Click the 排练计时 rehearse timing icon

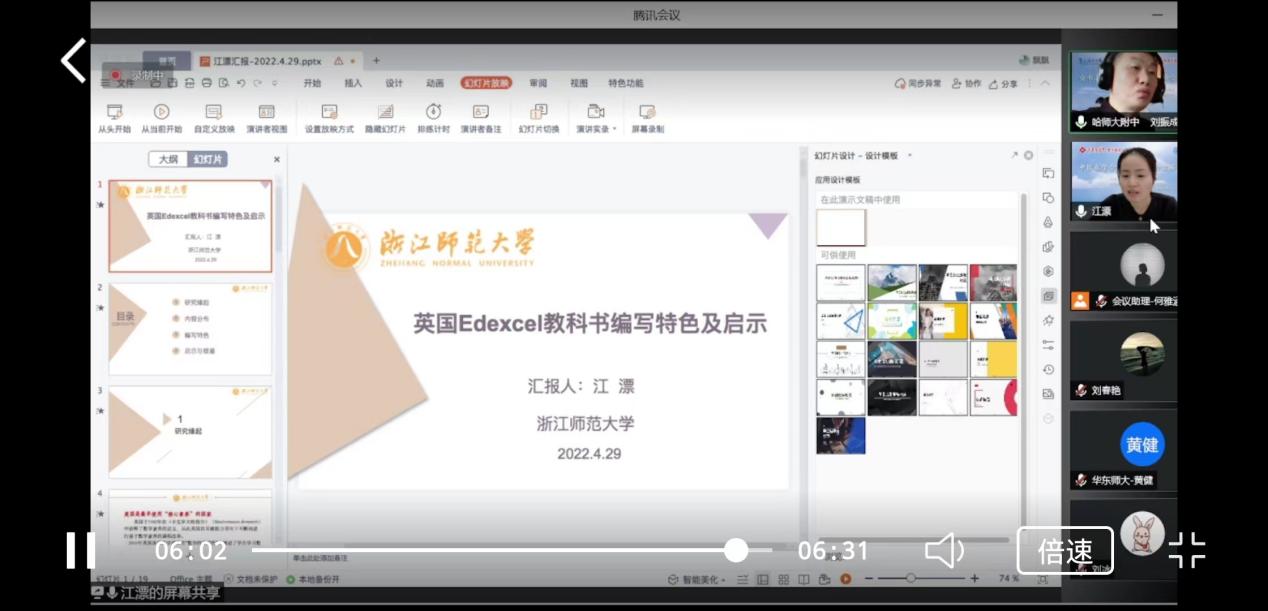pyautogui.click(x=433, y=112)
